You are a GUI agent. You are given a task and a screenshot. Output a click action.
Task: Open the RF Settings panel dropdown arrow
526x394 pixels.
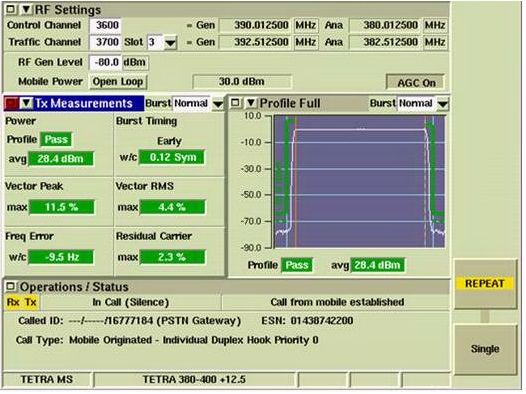tap(25, 10)
